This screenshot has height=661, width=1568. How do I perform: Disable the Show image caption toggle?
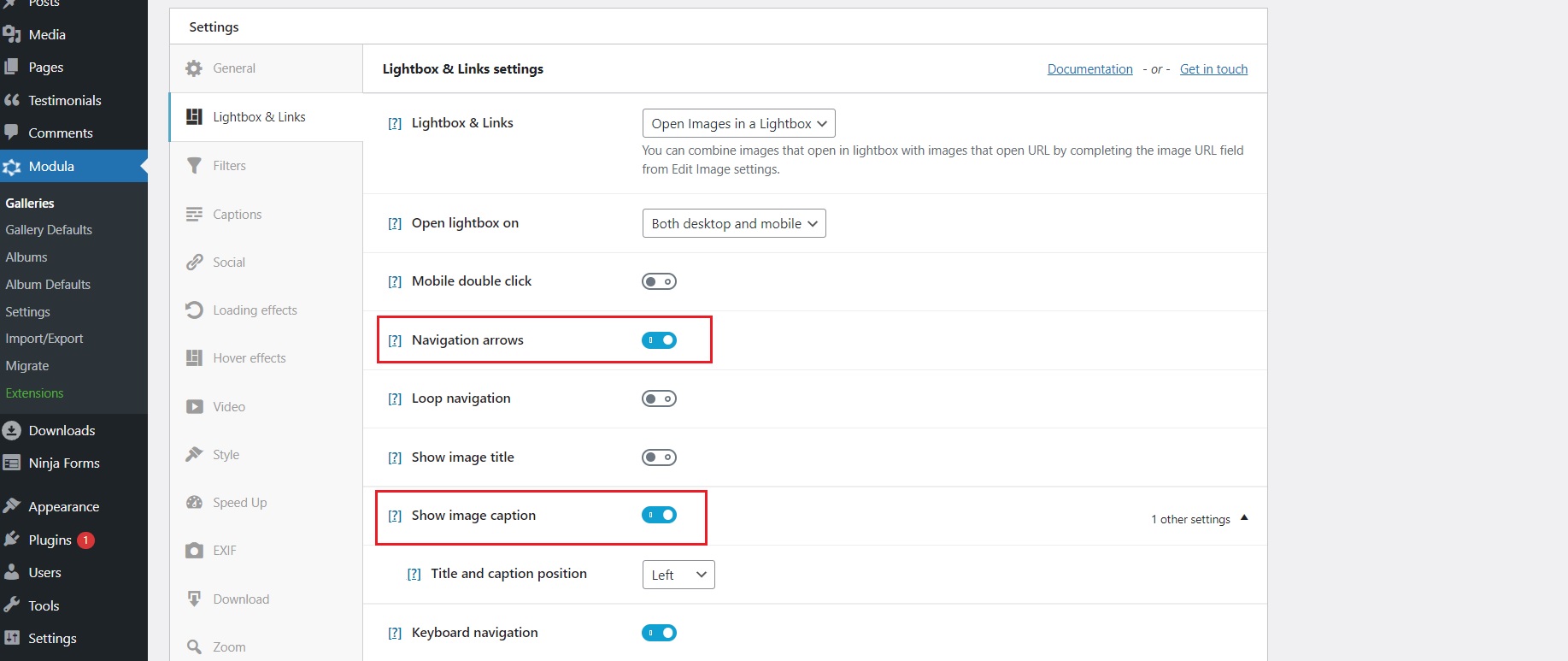point(659,515)
